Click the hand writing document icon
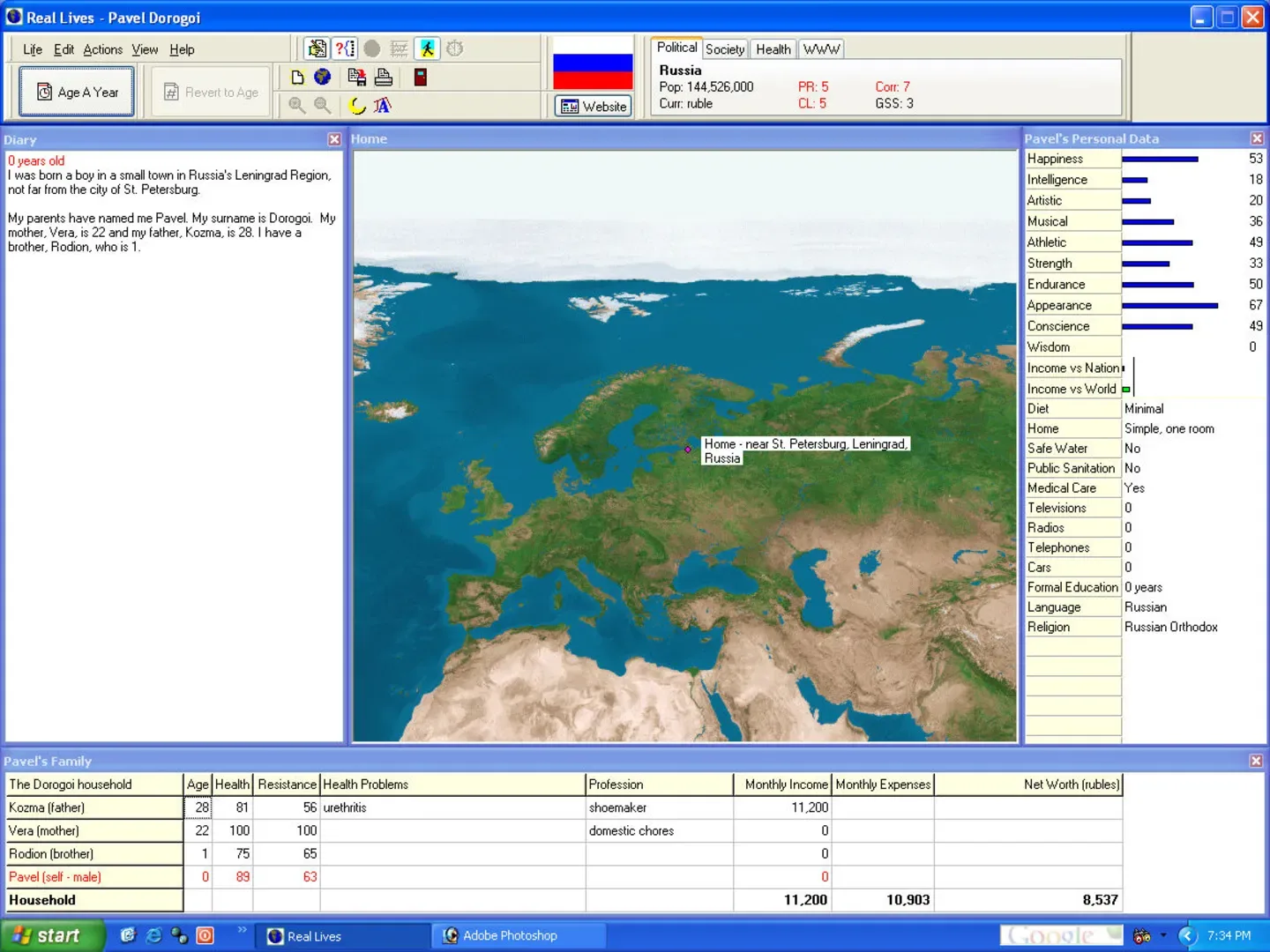 click(x=317, y=48)
